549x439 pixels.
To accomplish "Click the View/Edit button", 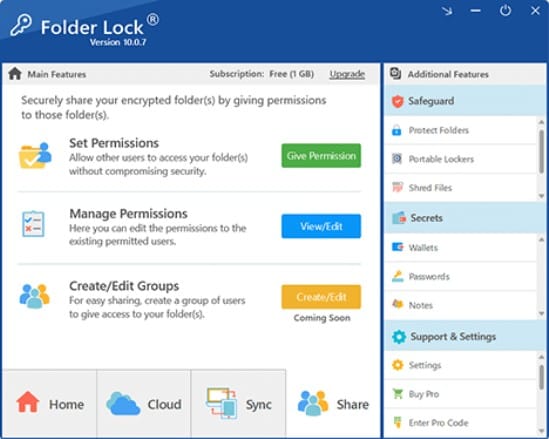I will [321, 227].
